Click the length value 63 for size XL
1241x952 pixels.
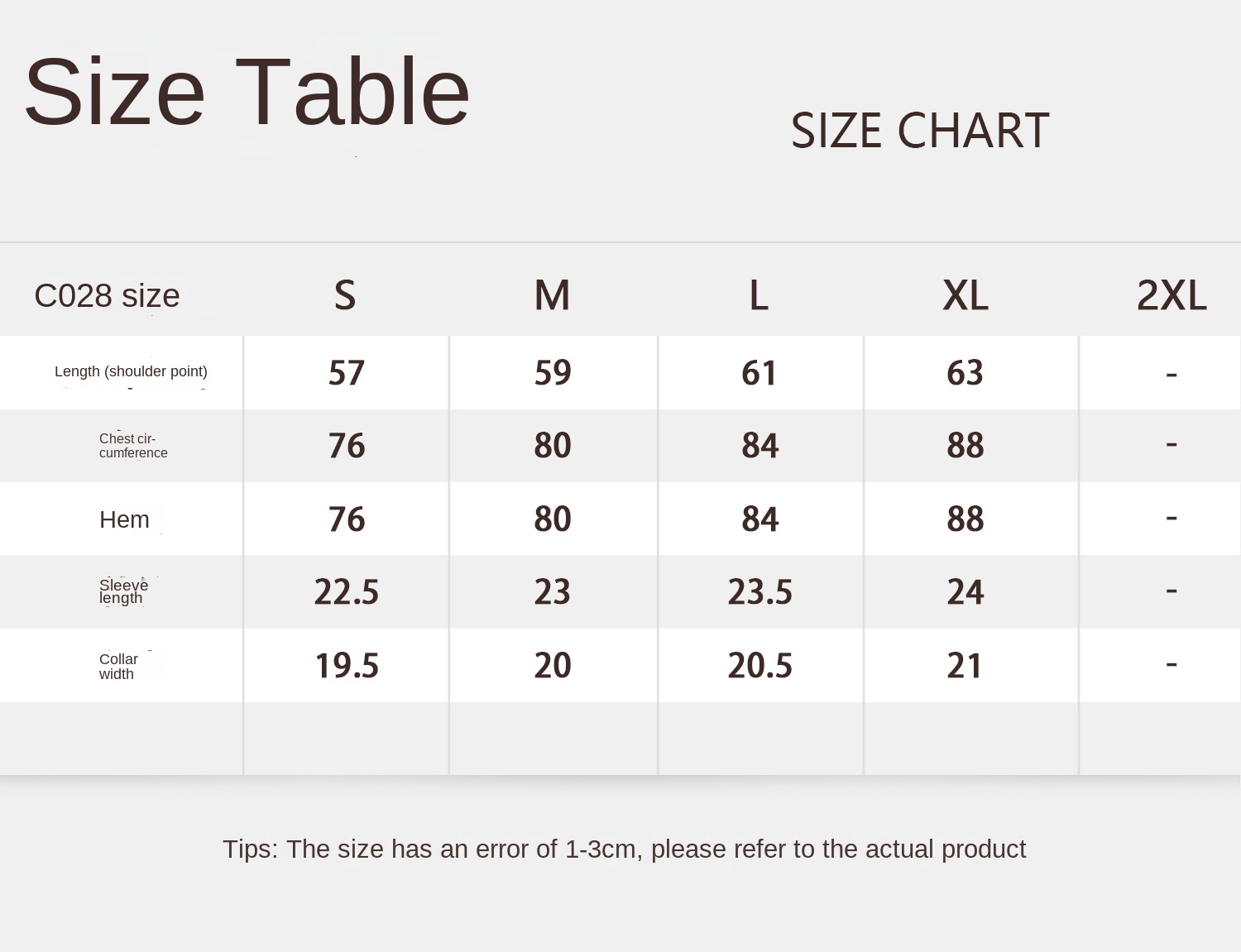965,373
